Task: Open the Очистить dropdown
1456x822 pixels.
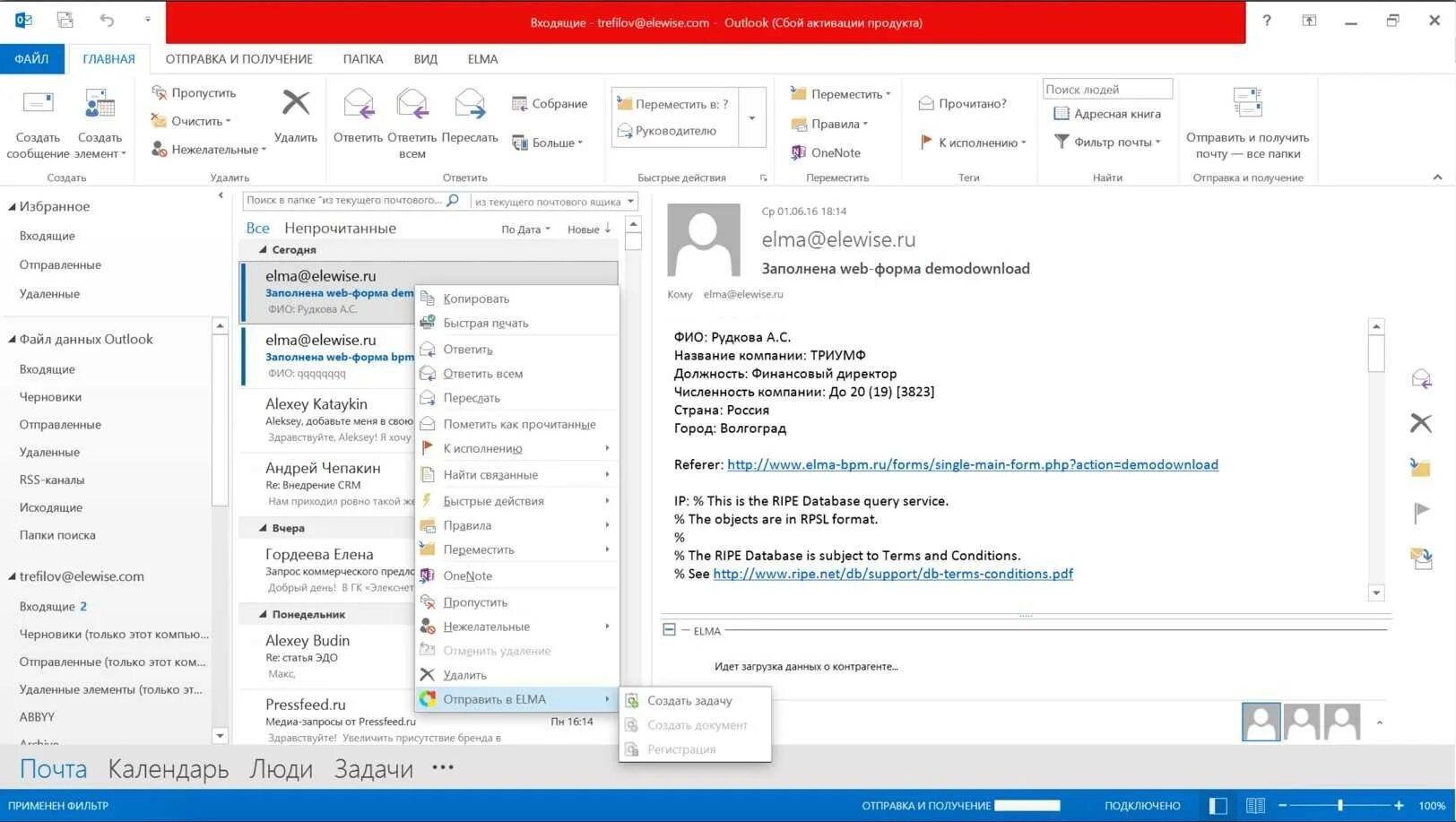Action: 191,121
